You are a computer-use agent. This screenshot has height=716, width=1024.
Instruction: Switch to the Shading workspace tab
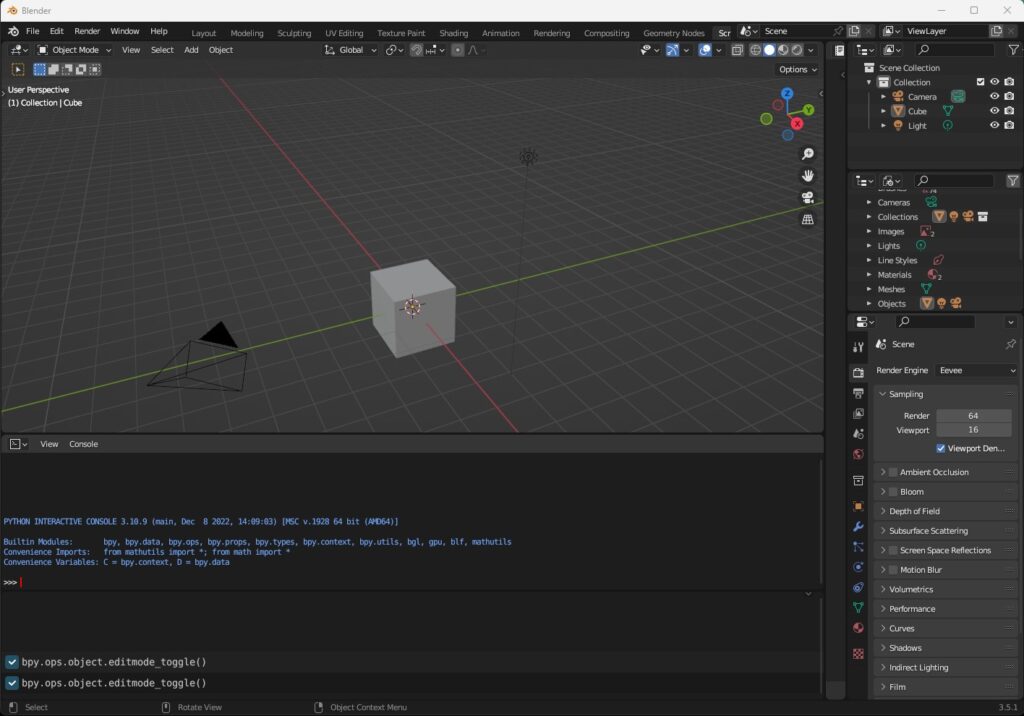[453, 33]
